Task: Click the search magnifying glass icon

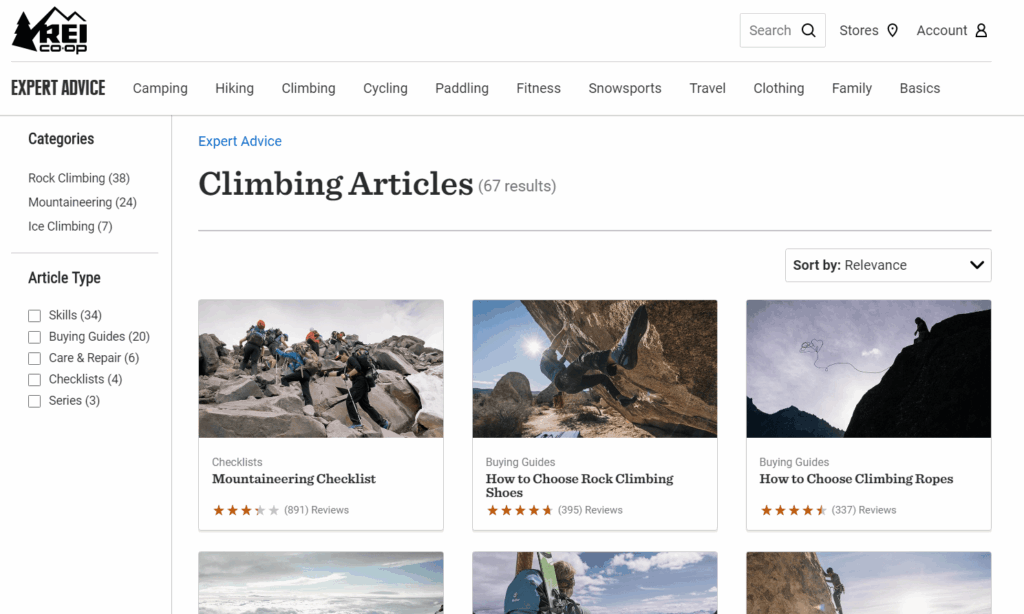Action: tap(809, 30)
